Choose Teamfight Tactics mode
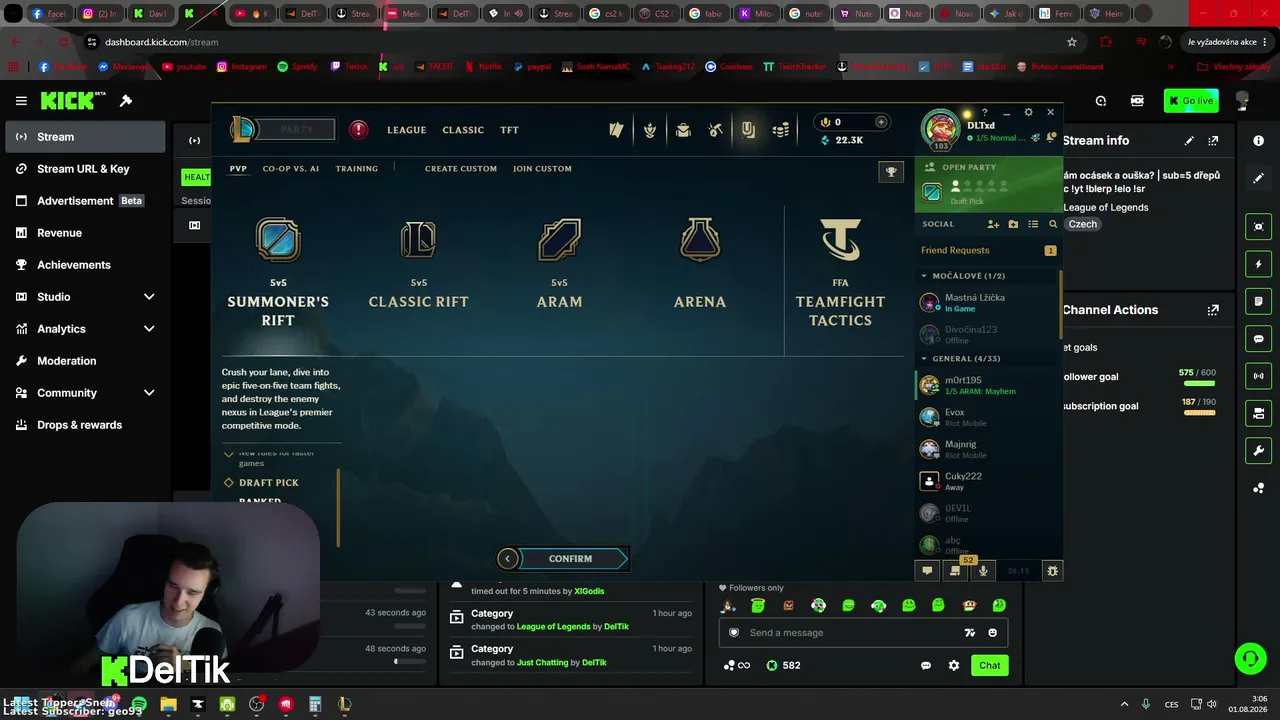This screenshot has height=720, width=1280. coord(840,272)
